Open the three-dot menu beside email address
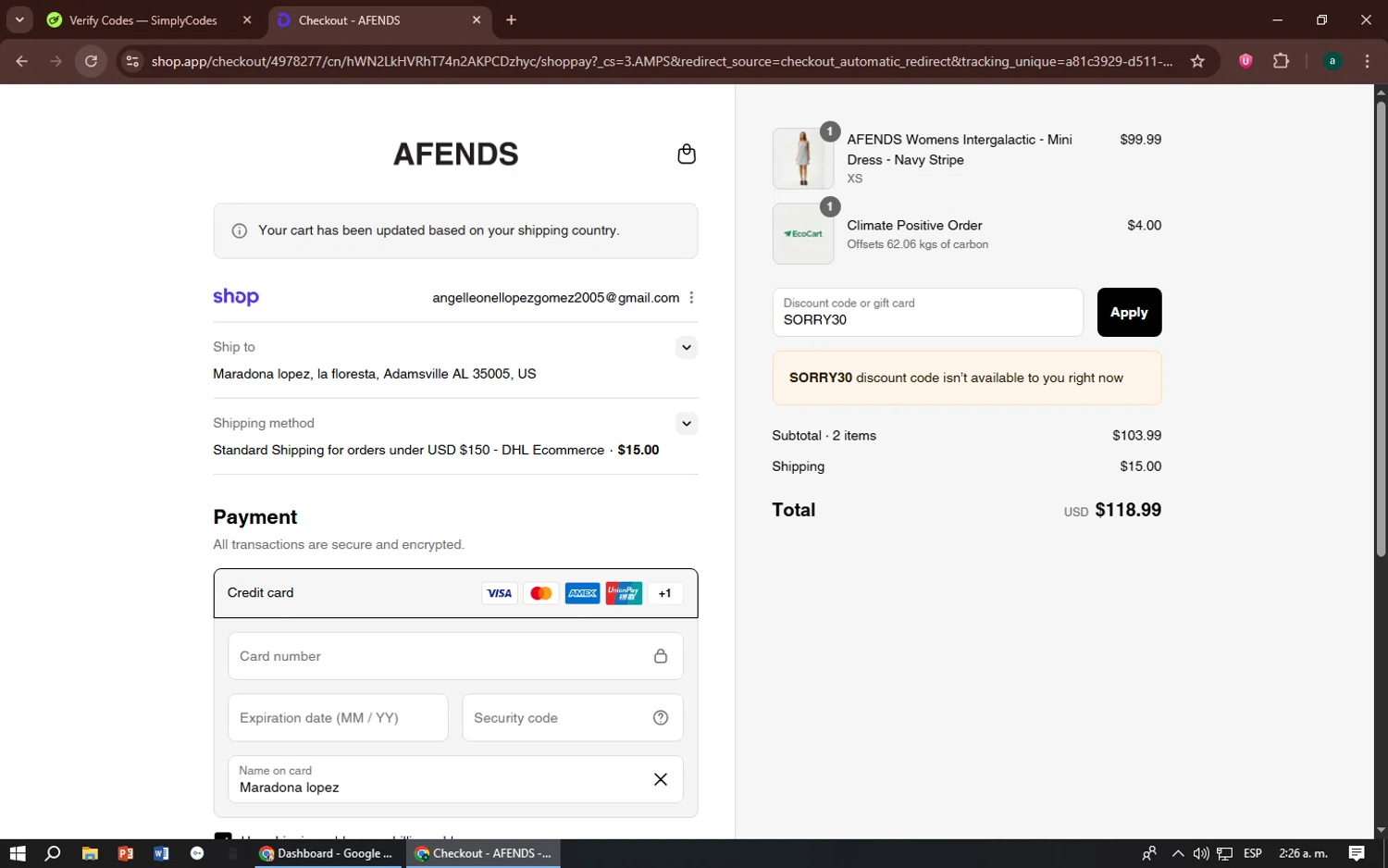Viewport: 1388px width, 868px height. [x=691, y=297]
